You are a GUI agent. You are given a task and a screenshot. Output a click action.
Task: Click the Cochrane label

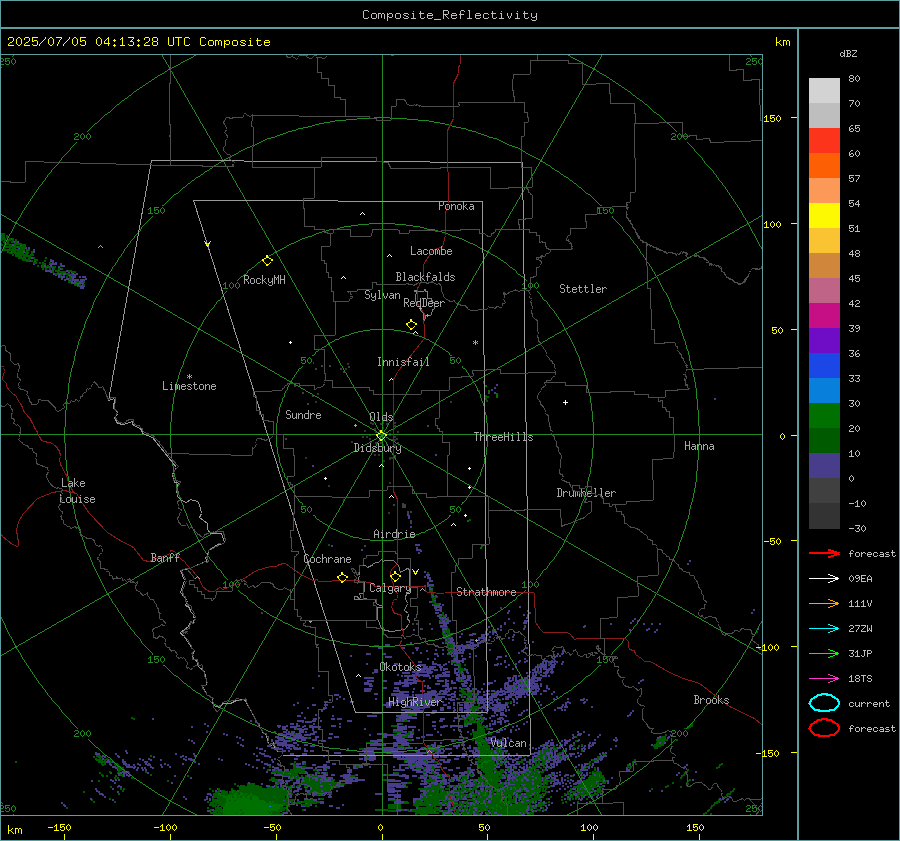[x=327, y=559]
